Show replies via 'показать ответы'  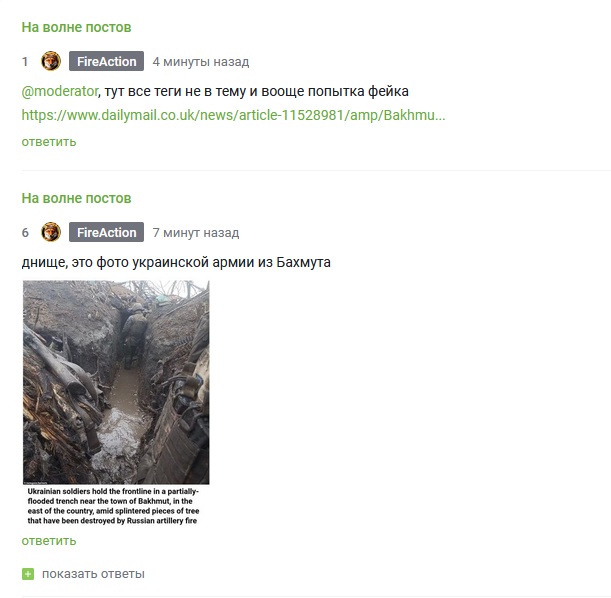click(x=93, y=574)
